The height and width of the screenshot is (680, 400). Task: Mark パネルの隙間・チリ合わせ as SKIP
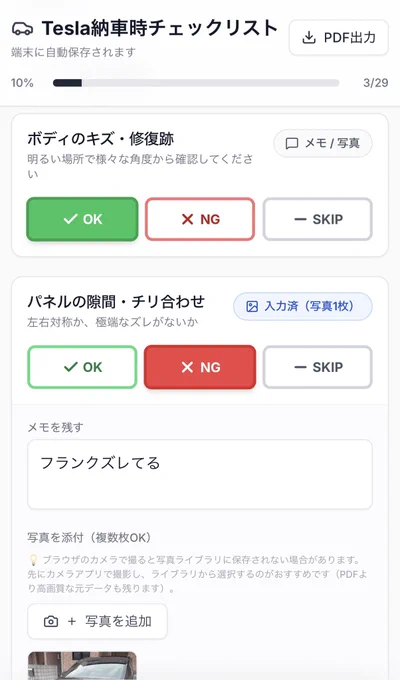318,367
